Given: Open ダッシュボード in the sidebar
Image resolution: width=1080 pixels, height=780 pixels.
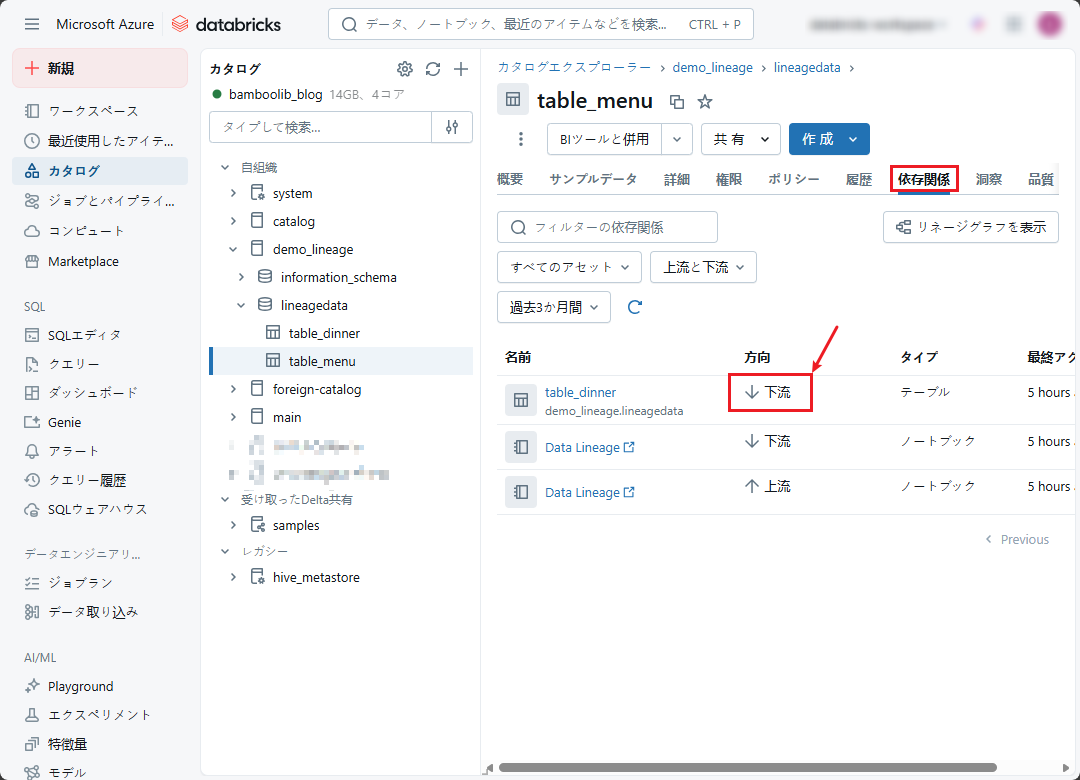Looking at the screenshot, I should coord(100,393).
